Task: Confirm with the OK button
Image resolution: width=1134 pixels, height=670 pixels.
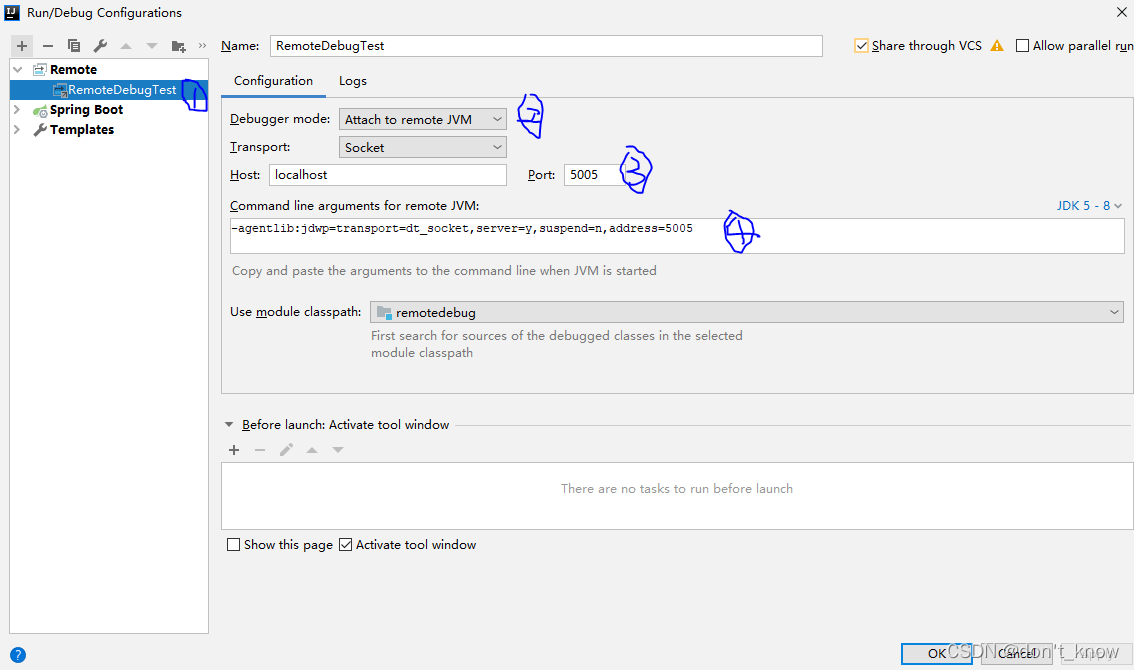Action: 937,653
